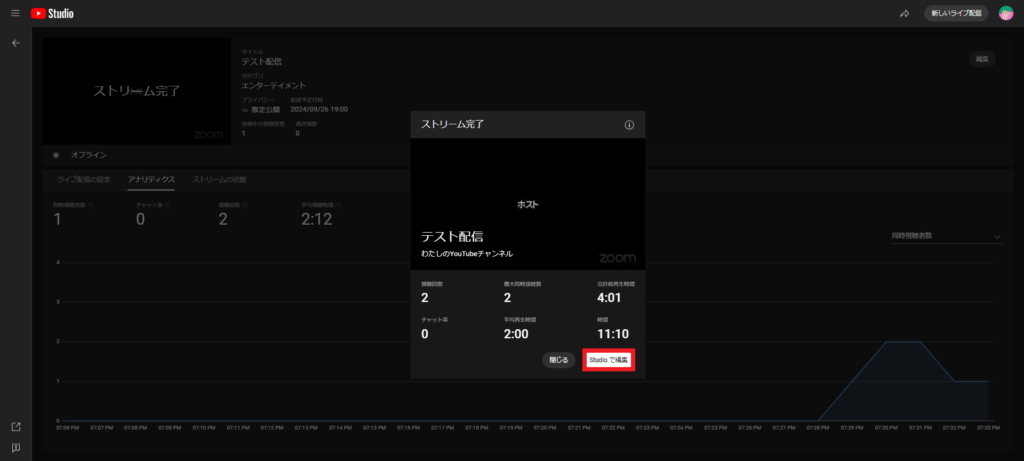Click the stream preview thumbnail showing ストリーム完了
The width and height of the screenshot is (1024, 461).
[137, 91]
